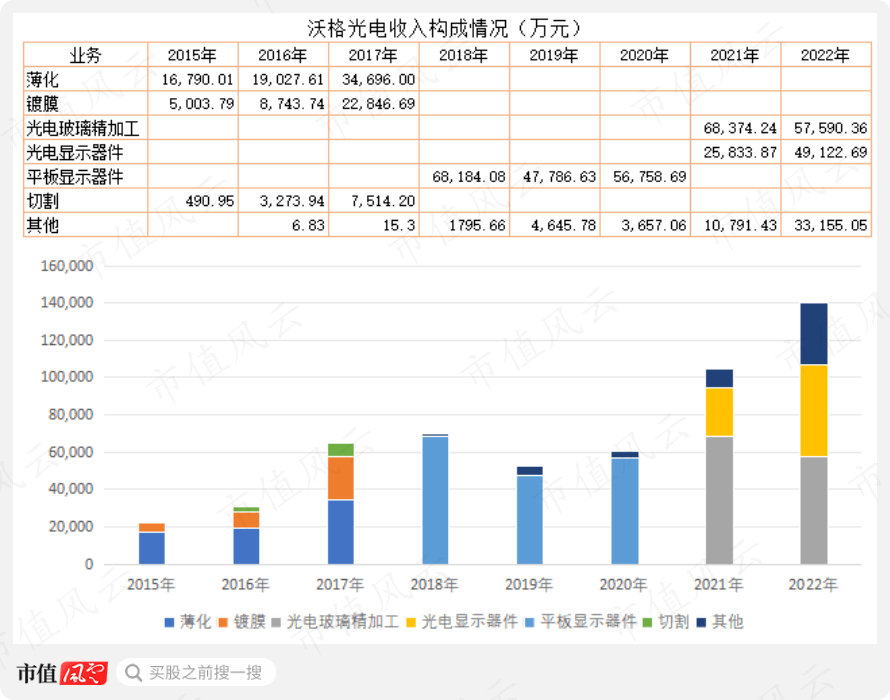Screen dimensions: 890x700
Task: Select the 19,027.61 table cell
Action: coord(283,79)
